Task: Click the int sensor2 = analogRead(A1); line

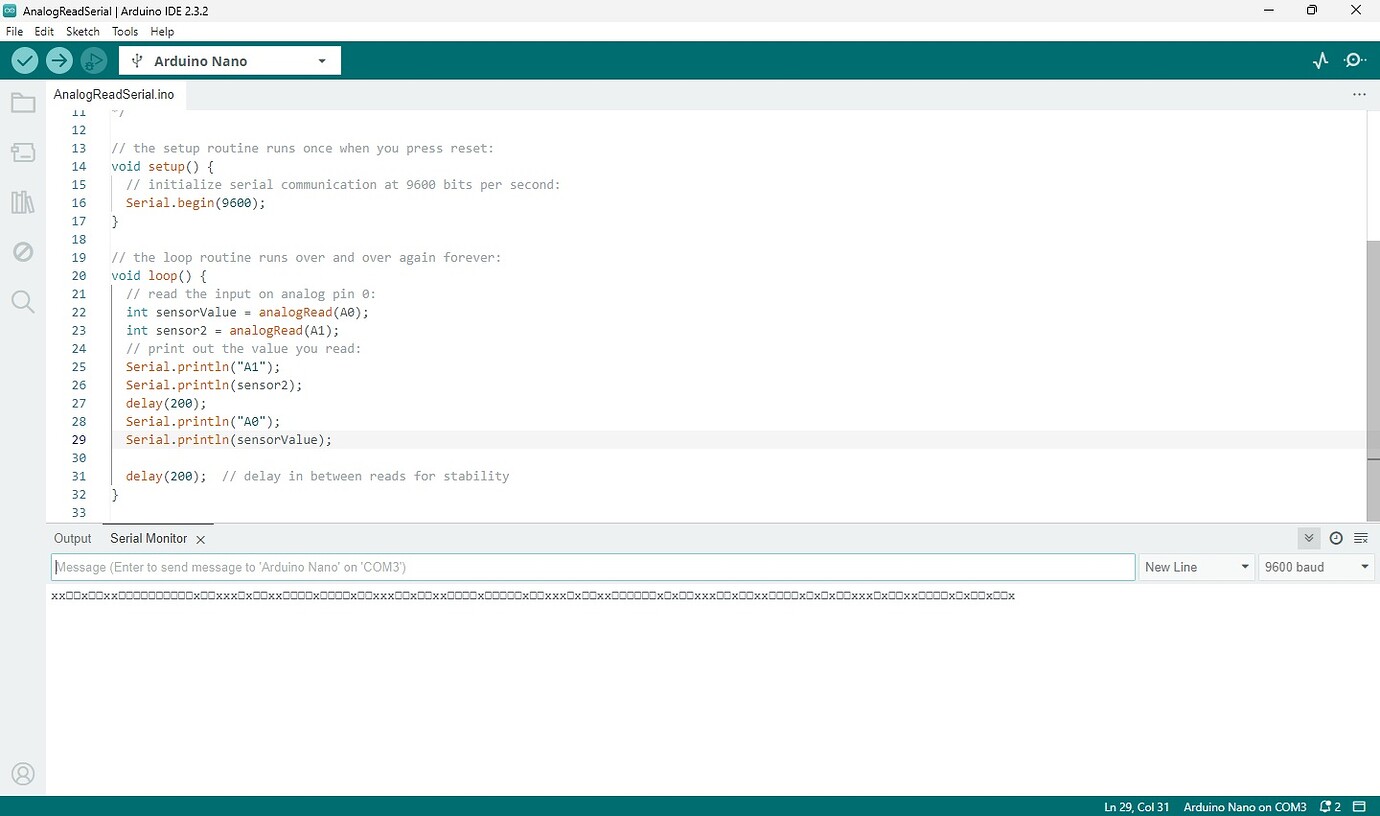Action: pos(233,330)
